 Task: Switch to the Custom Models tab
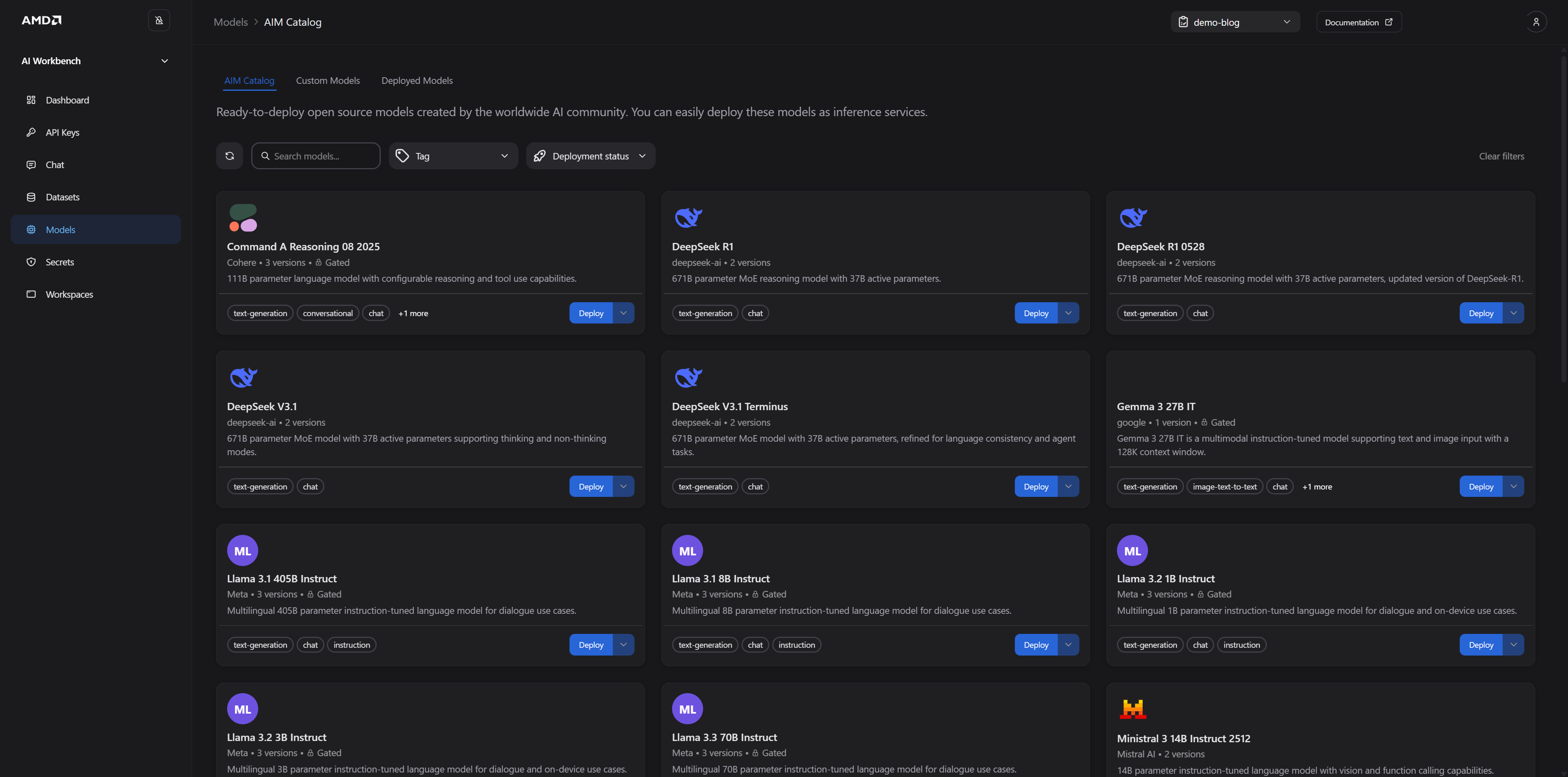point(327,80)
